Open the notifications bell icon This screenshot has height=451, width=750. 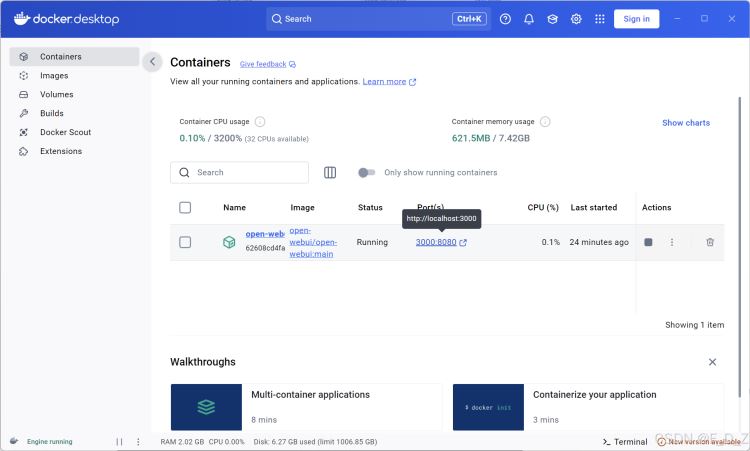[529, 19]
